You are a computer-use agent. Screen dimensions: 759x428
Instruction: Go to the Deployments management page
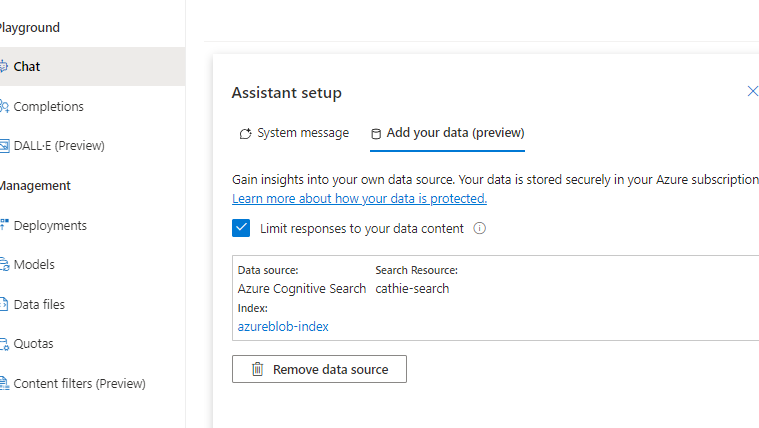50,226
